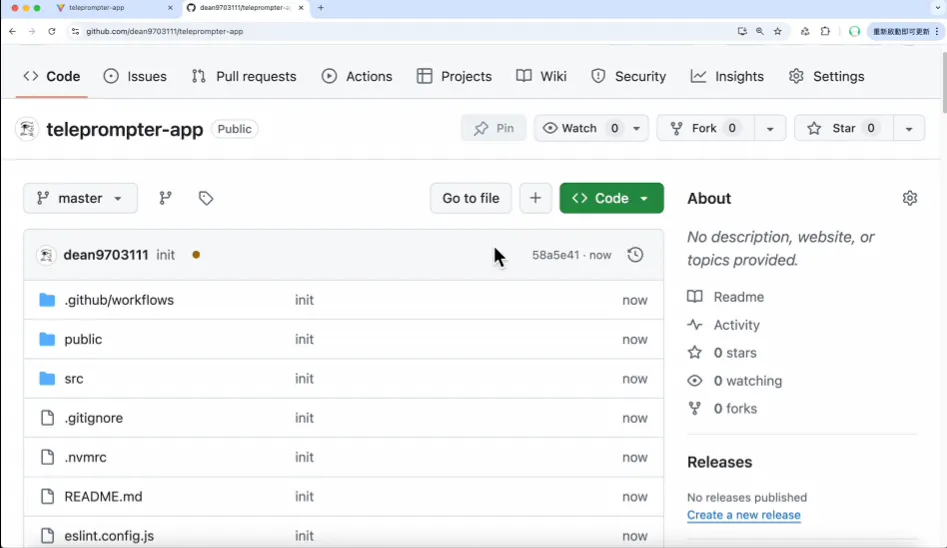Viewport: 947px width, 548px height.
Task: Click the browser zoom magnifier icon
Action: [760, 31]
